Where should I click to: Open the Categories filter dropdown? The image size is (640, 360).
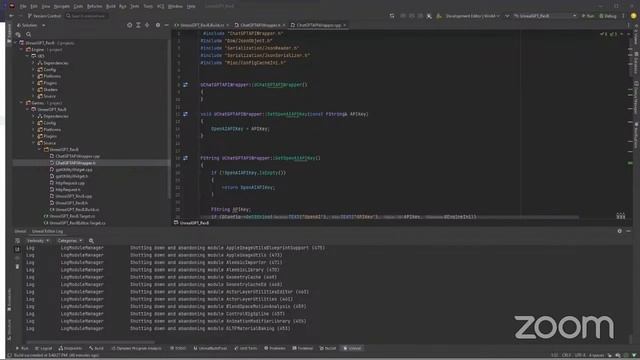click(x=69, y=241)
